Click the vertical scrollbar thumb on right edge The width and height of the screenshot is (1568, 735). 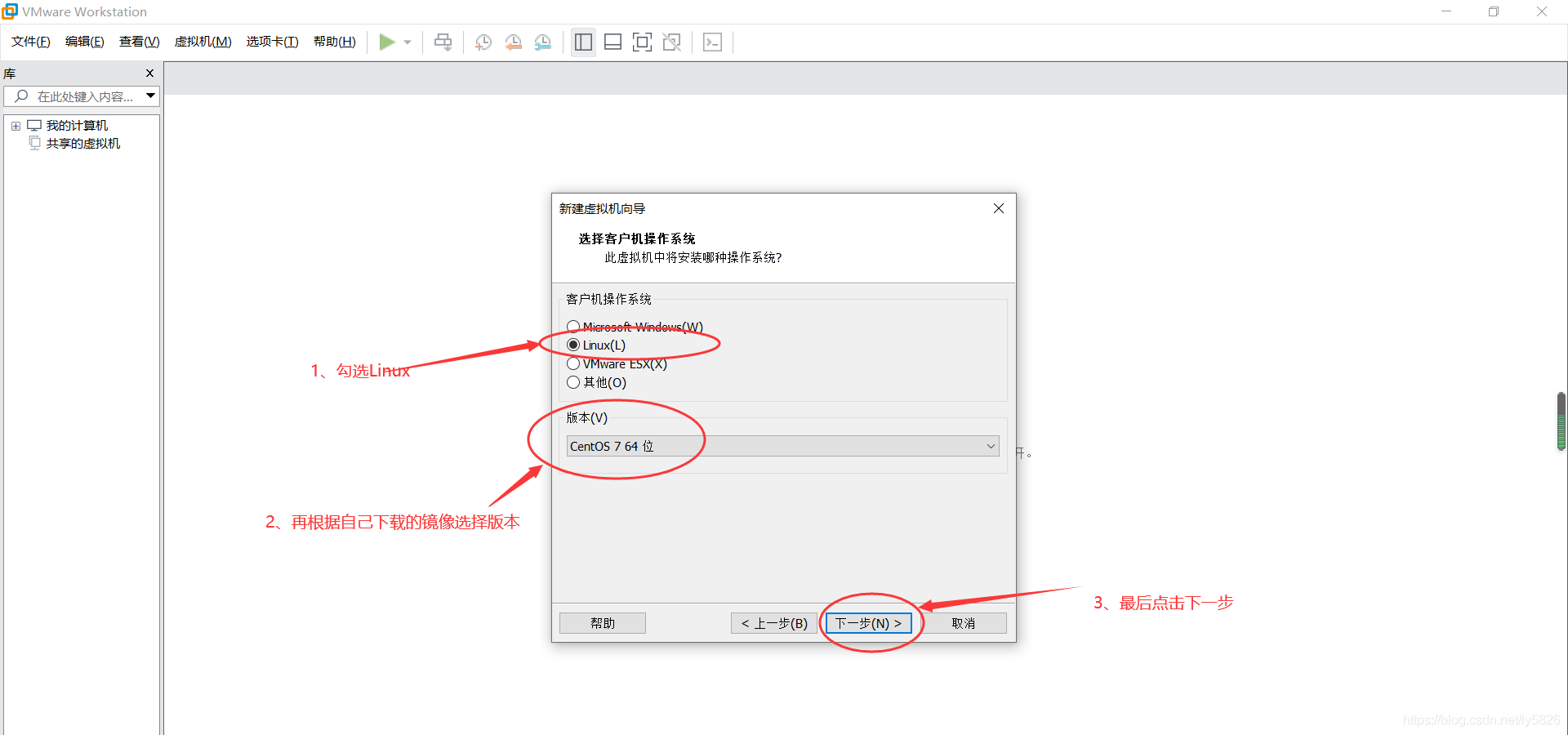(1561, 421)
